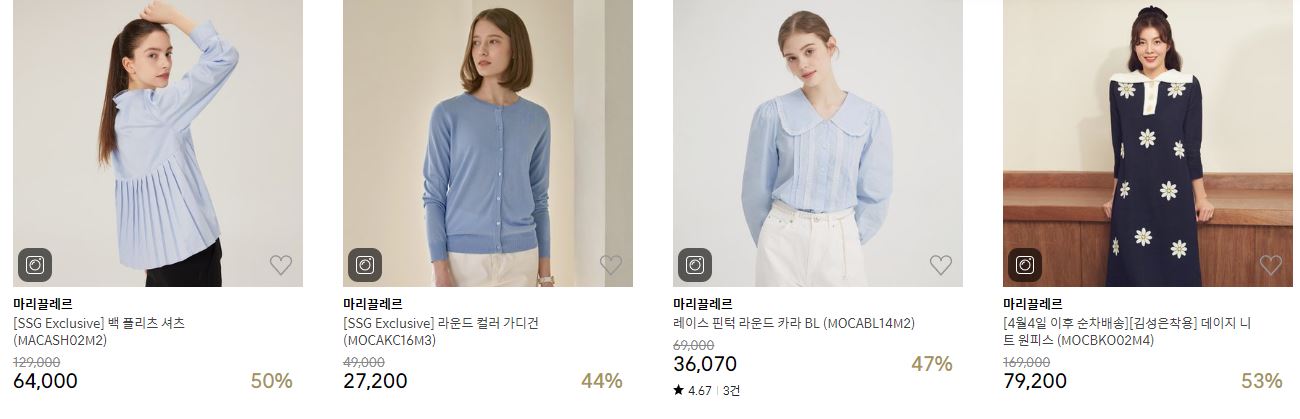Open the 3건 review count
1300x419 pixels.
731,391
